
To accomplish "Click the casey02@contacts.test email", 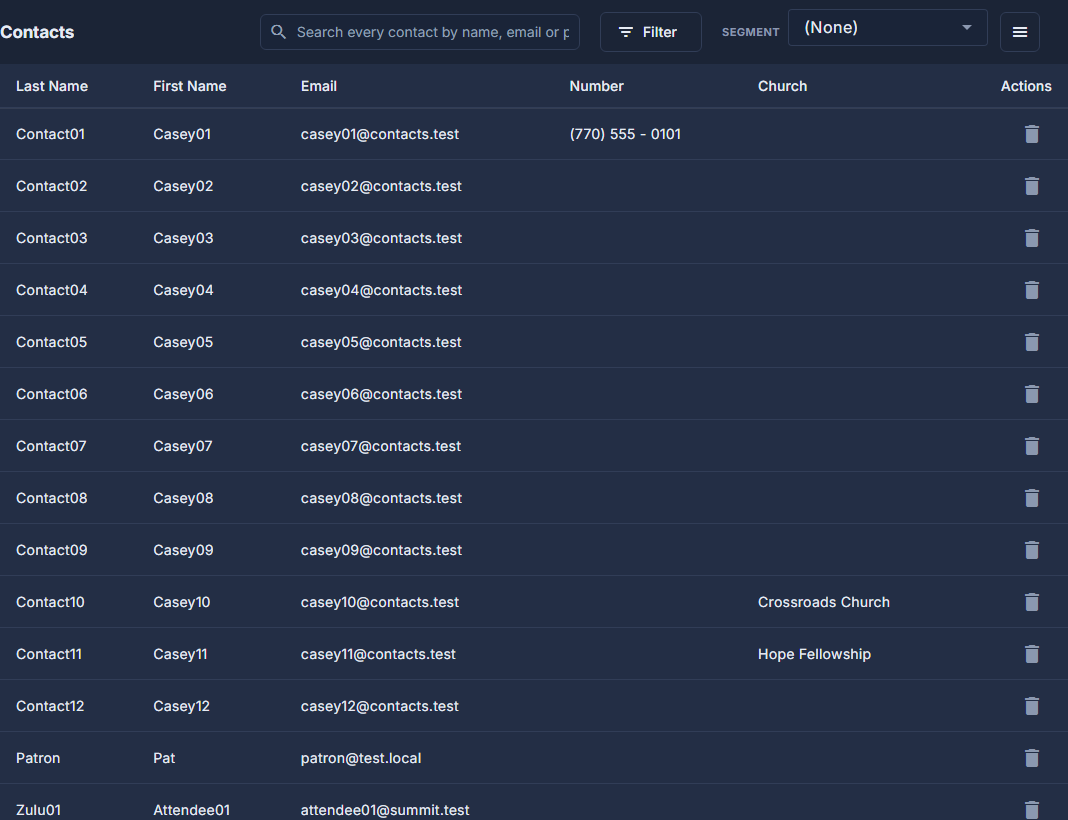I will click(x=381, y=186).
